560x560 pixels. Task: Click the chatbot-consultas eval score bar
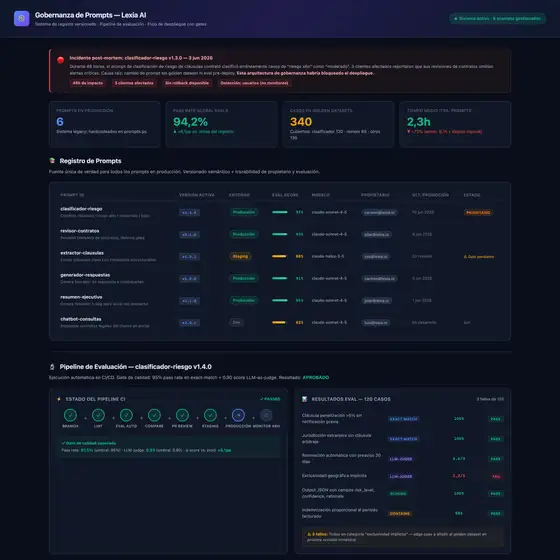[279, 322]
